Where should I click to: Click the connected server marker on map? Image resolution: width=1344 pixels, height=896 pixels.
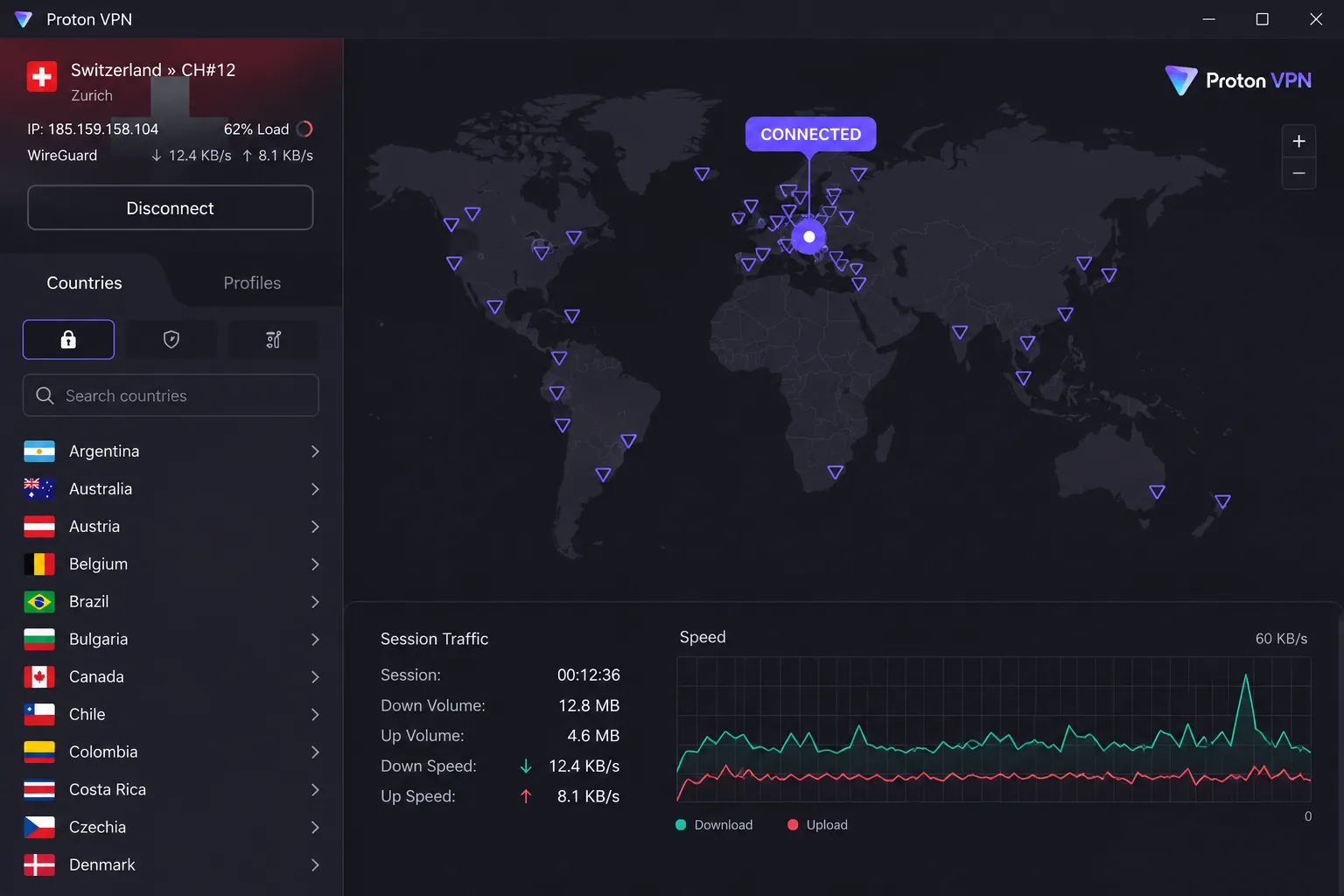click(x=809, y=237)
